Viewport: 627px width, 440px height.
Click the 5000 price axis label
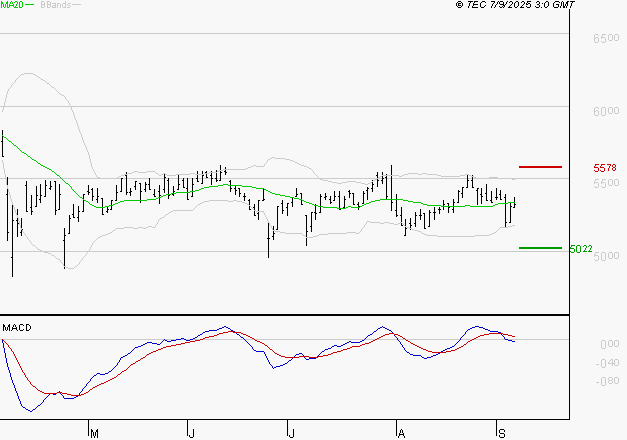click(x=606, y=257)
